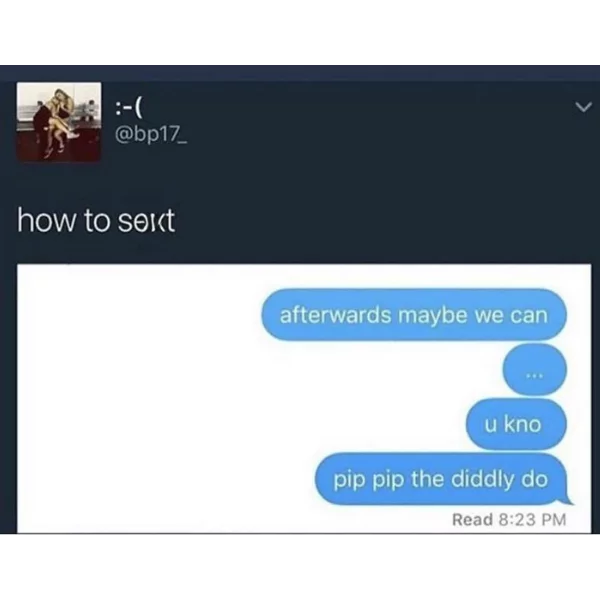The height and width of the screenshot is (600, 600).
Task: Click the word "afterwards" in first bubble
Action: [335, 315]
